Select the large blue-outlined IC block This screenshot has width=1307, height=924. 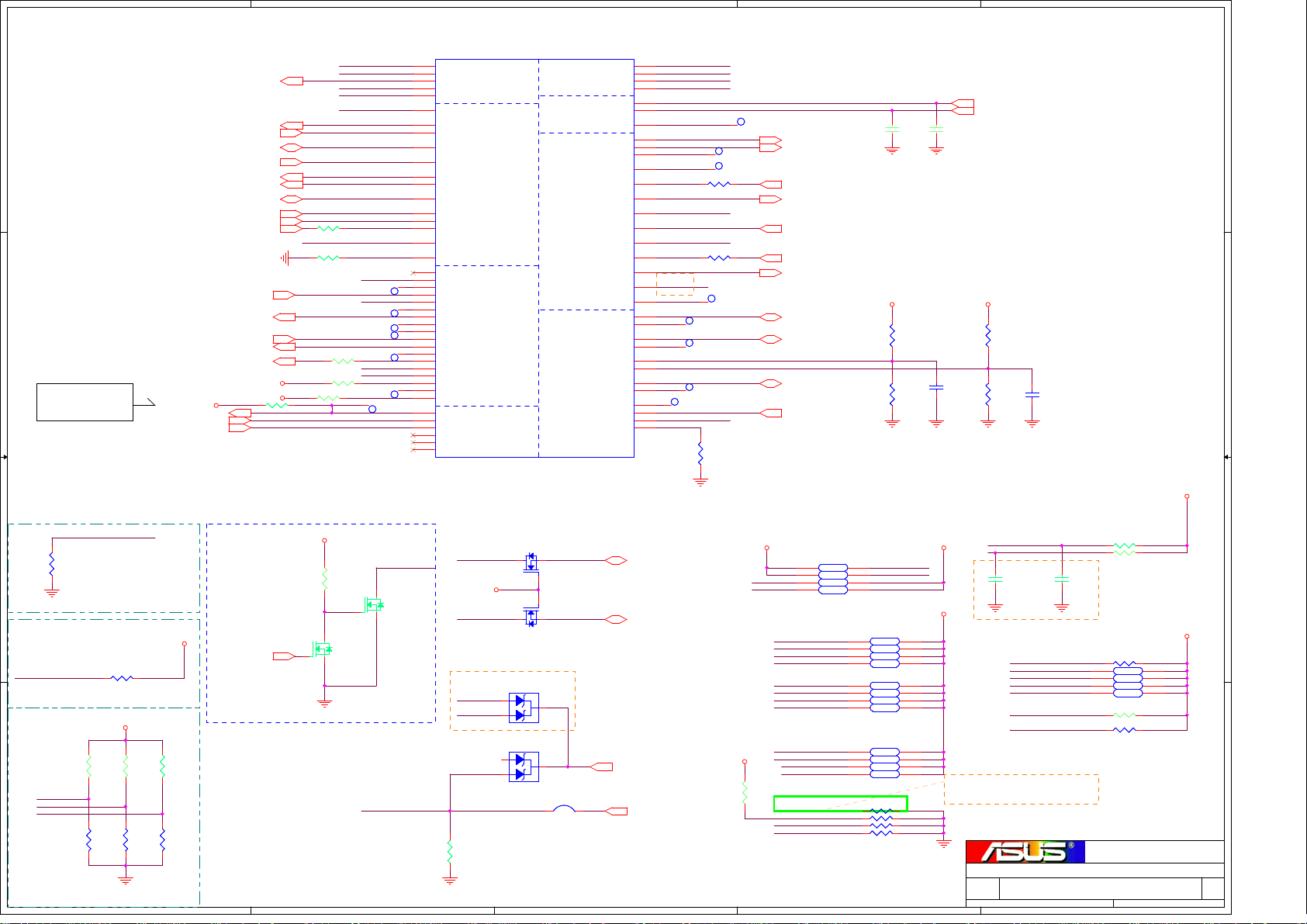click(534, 258)
